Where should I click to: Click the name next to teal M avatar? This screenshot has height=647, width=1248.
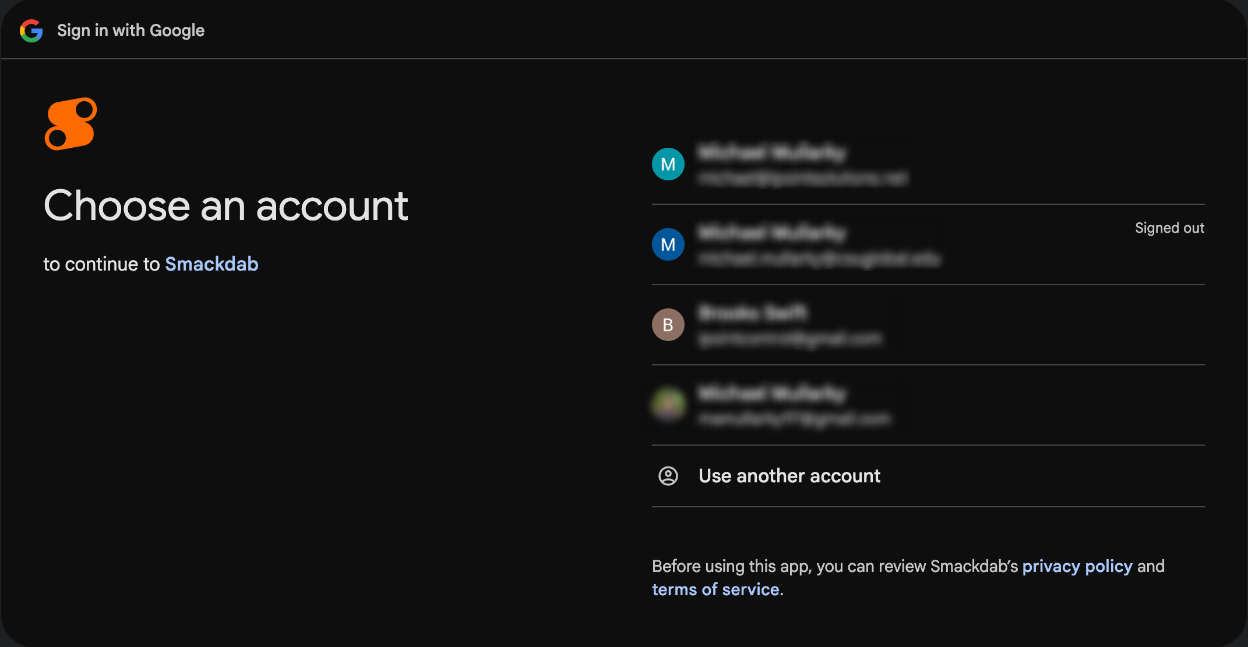click(771, 153)
